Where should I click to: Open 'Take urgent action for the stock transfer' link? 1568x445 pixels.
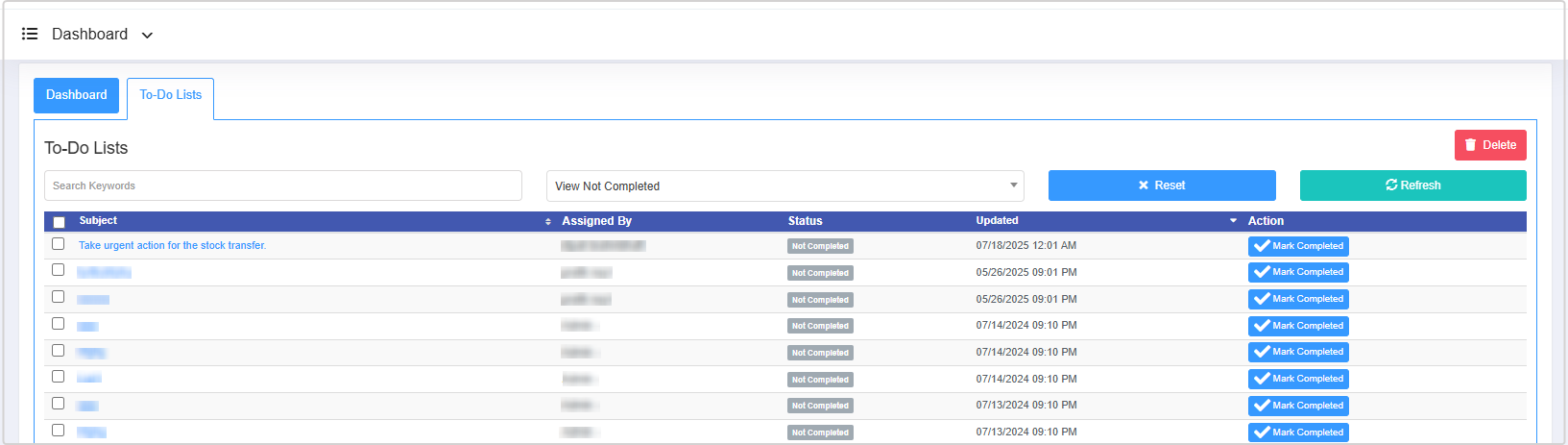pyautogui.click(x=172, y=246)
